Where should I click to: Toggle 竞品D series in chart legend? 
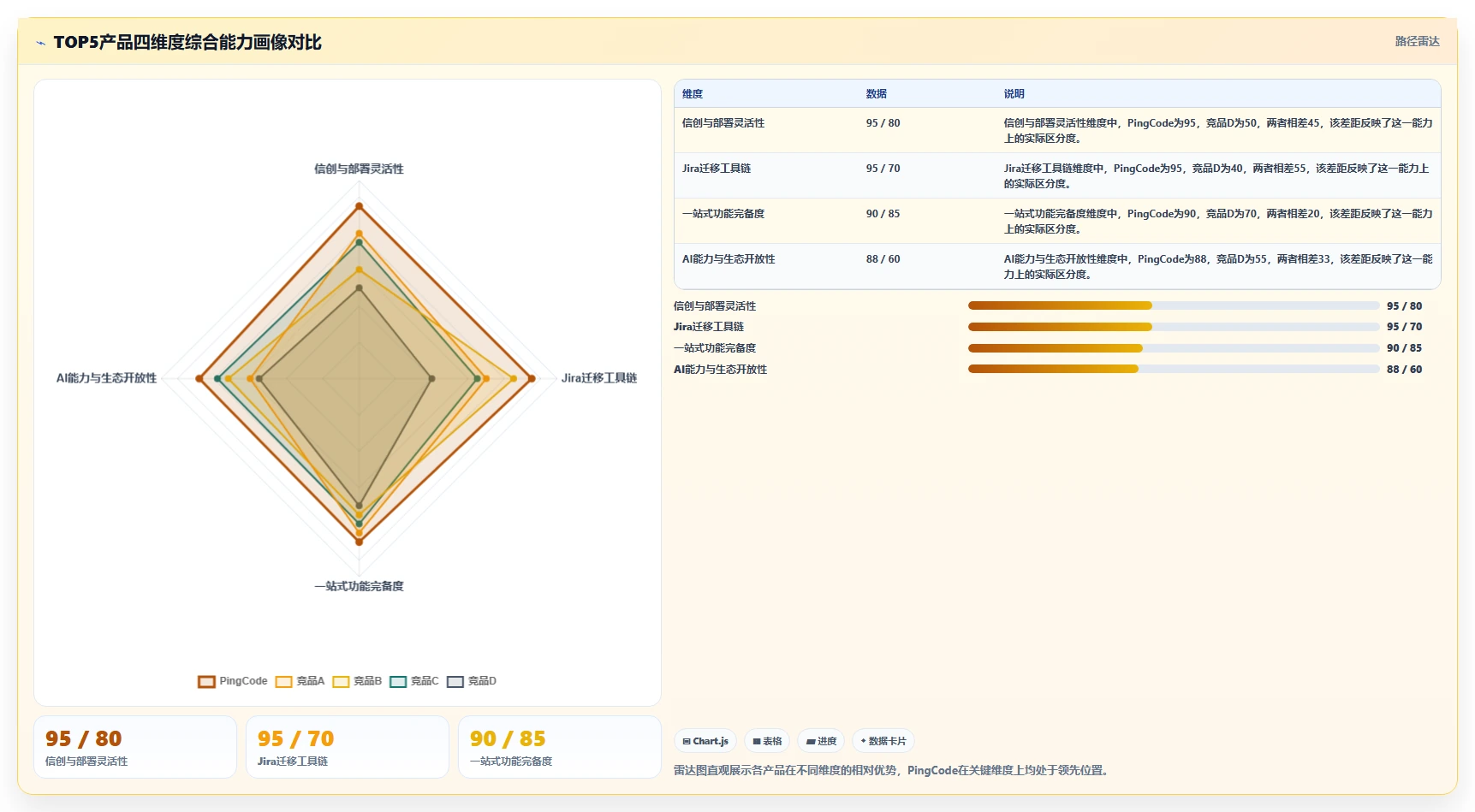pos(472,681)
